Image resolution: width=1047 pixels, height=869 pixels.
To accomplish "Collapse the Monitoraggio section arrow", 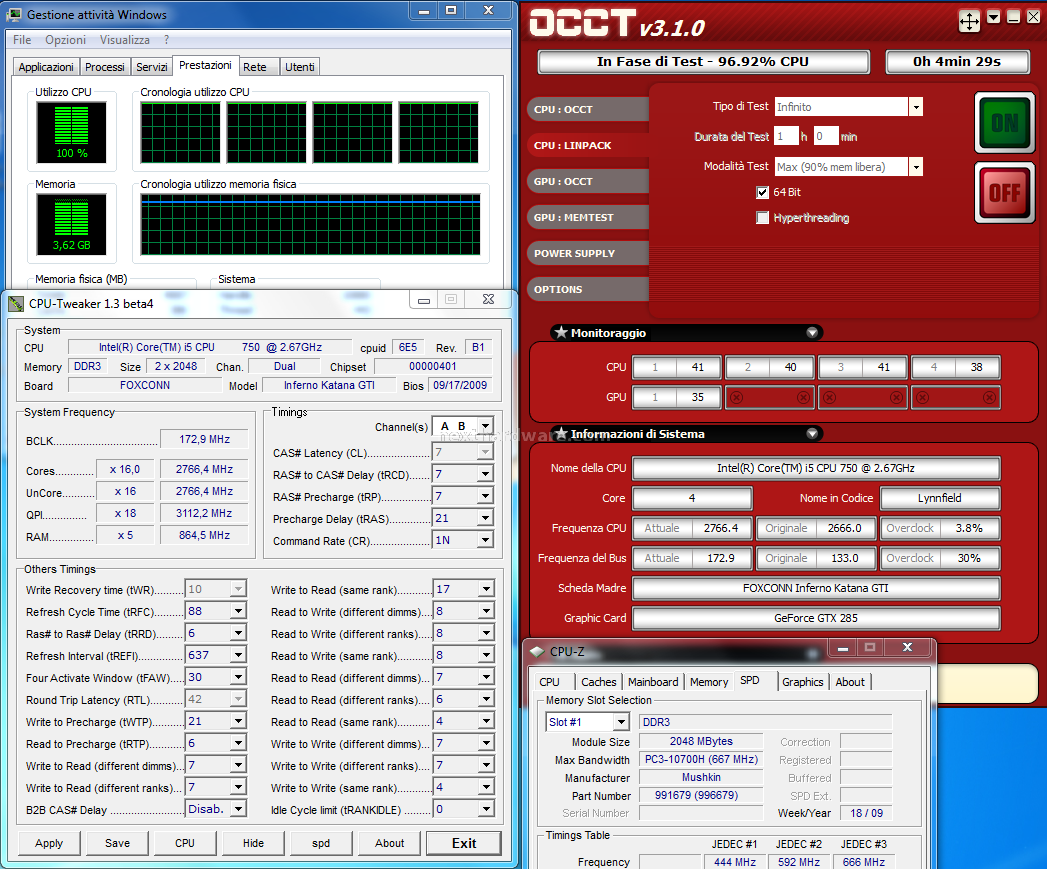I will click(812, 333).
